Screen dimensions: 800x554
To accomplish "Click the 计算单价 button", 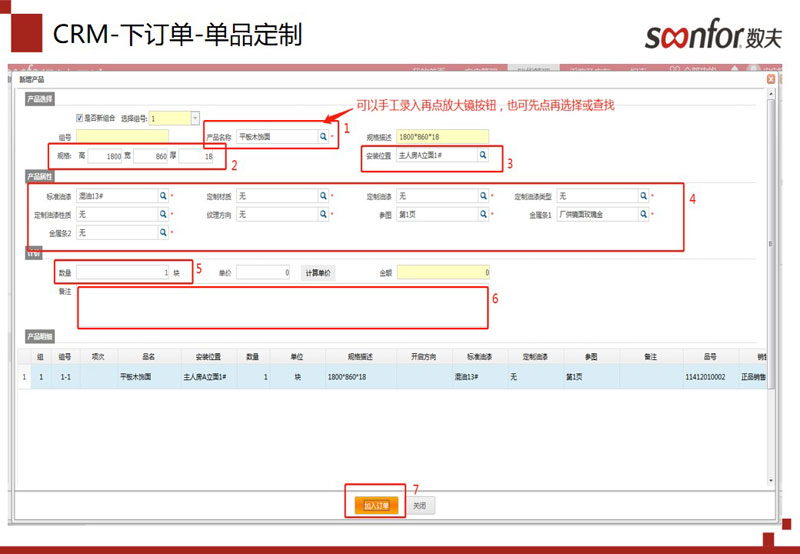I will (318, 272).
